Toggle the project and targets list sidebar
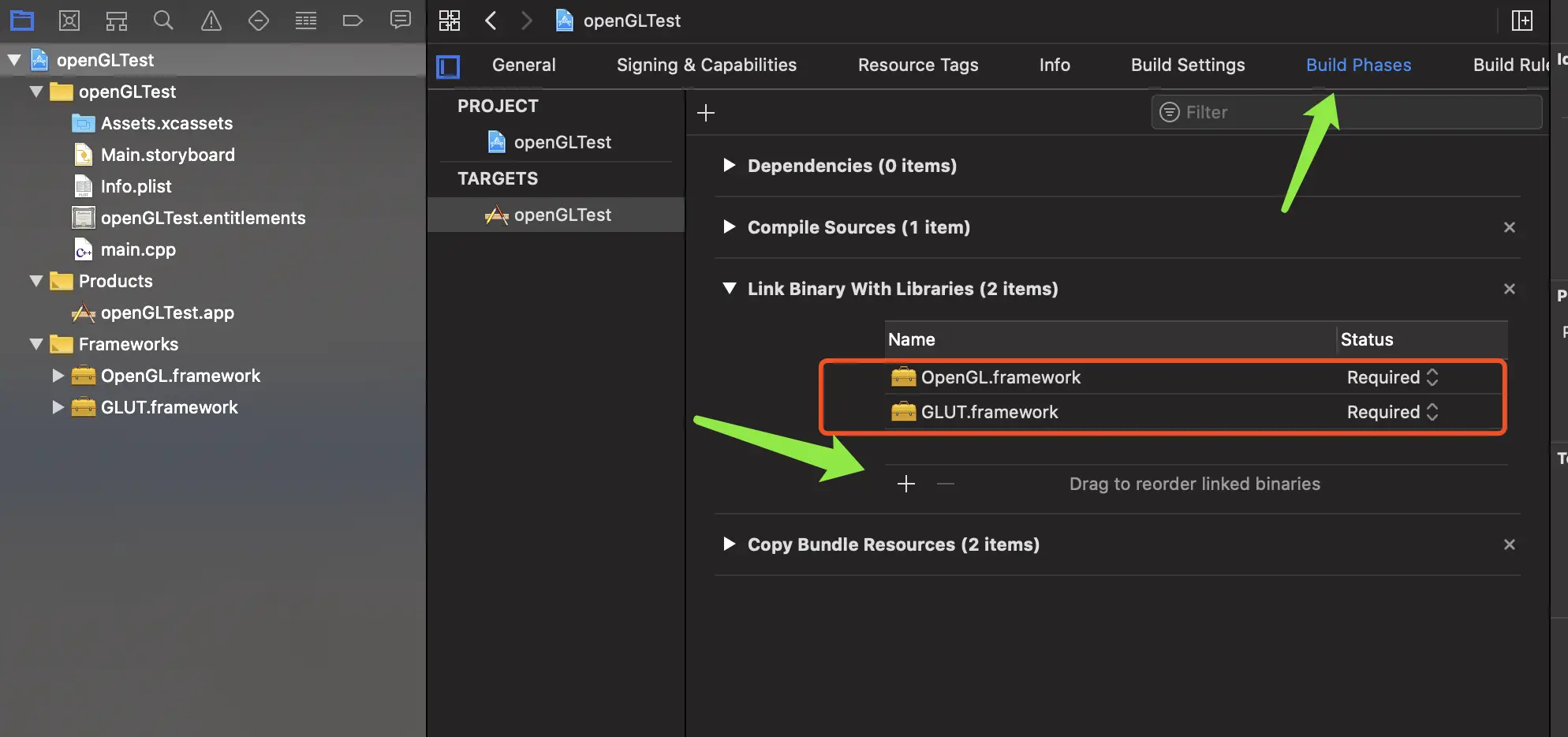 [x=448, y=66]
